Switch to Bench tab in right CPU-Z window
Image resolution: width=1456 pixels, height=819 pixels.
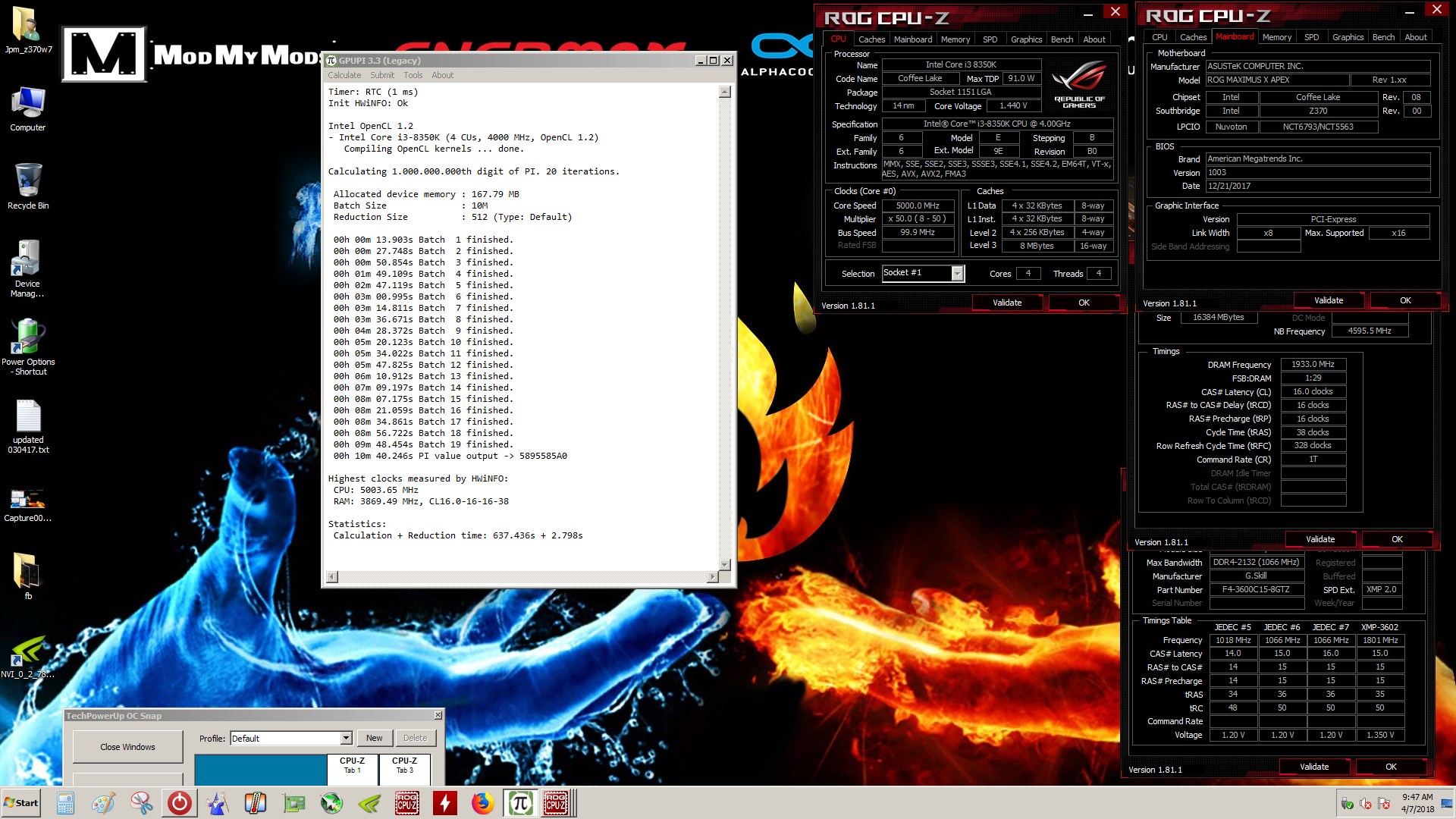pos(1383,37)
